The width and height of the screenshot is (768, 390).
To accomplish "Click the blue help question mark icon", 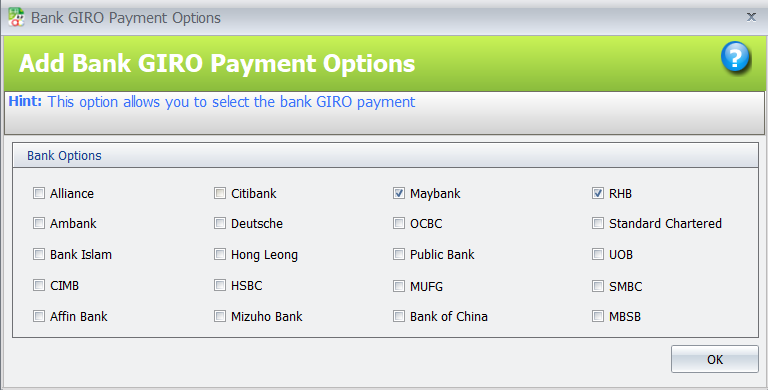I will pos(735,57).
